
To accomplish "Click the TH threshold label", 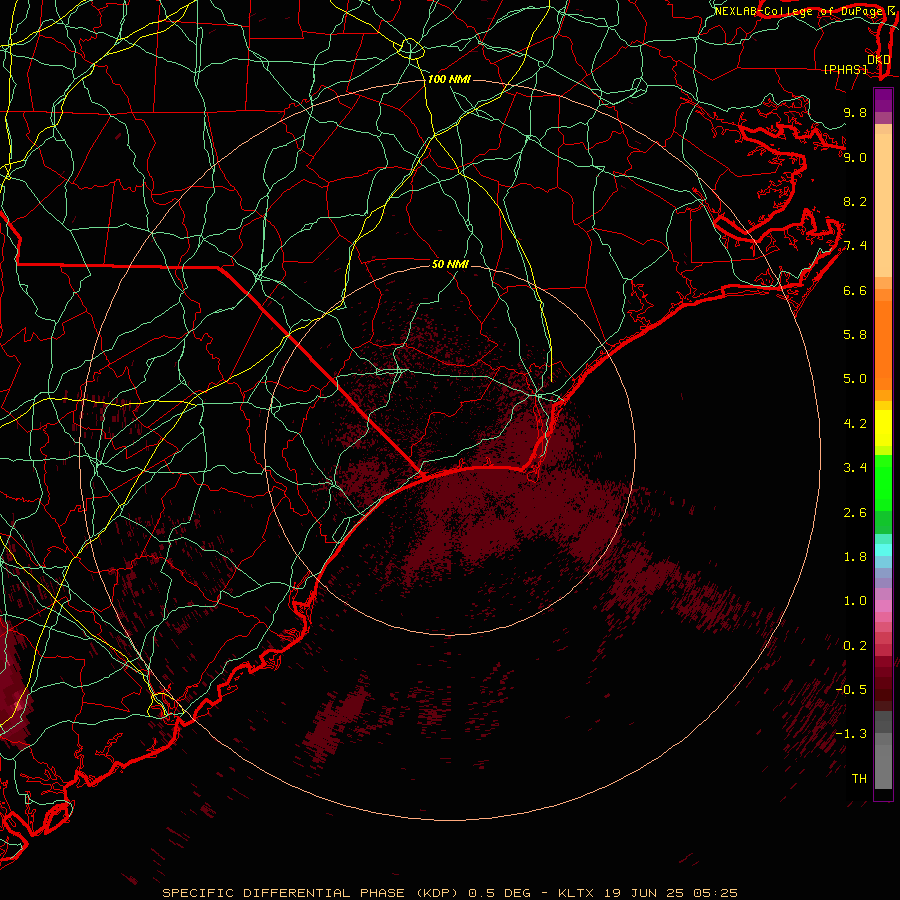I will [x=859, y=779].
